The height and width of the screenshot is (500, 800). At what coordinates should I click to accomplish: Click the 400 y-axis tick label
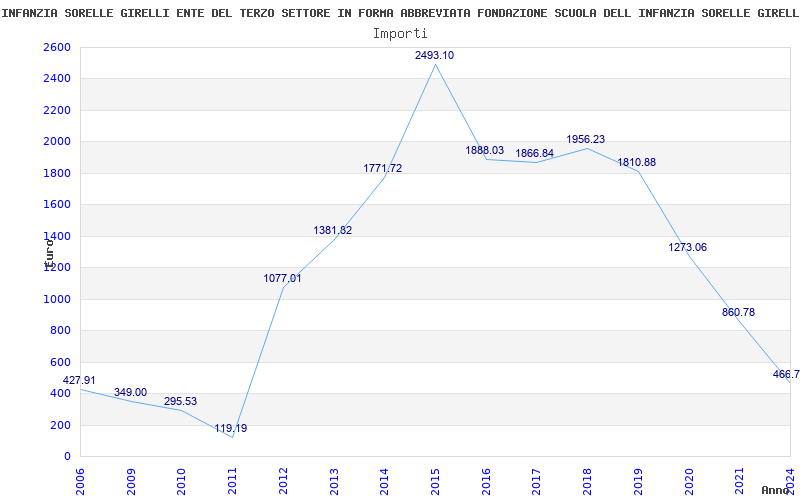(61, 394)
